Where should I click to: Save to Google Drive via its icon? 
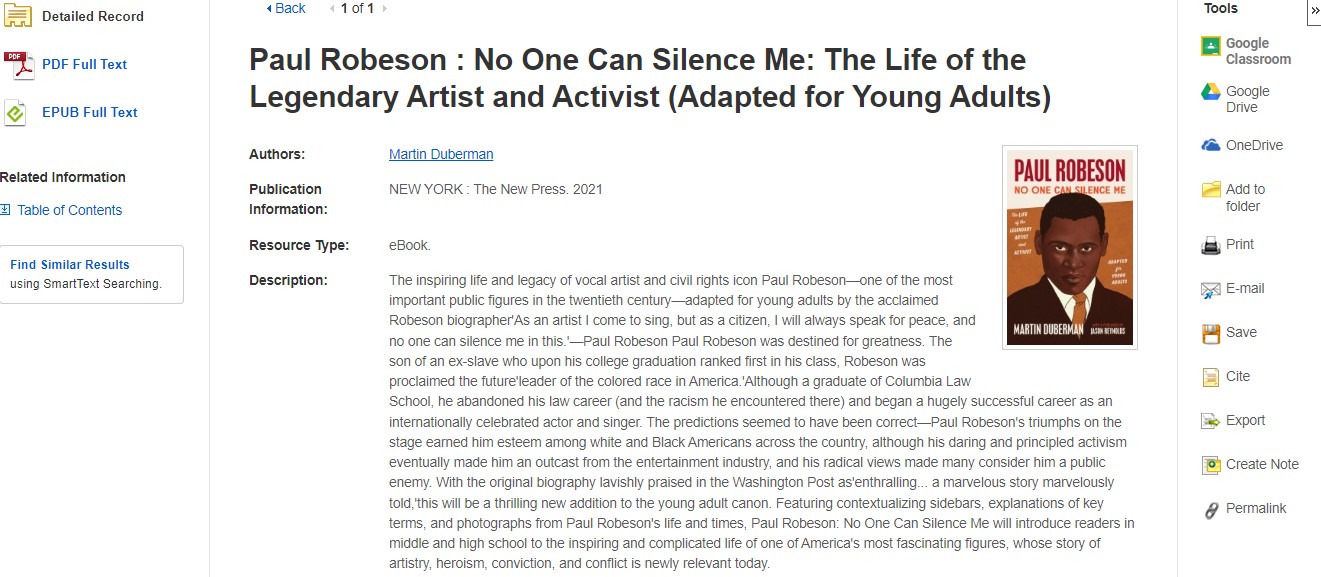1210,93
